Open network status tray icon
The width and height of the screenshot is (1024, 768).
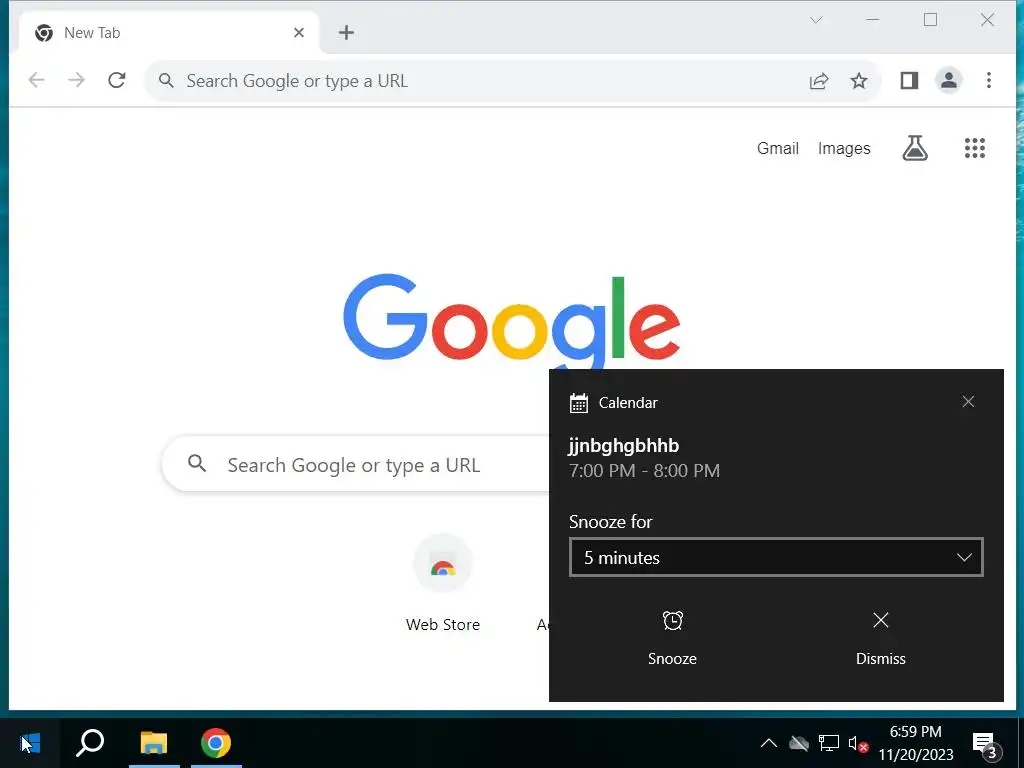(x=829, y=743)
